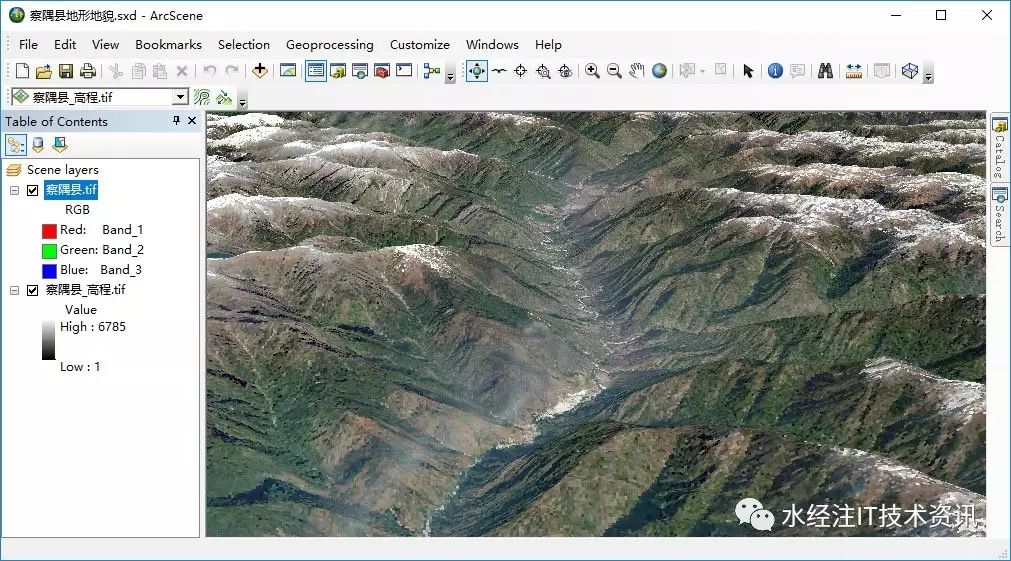Click the 3D view cube icon
1011x561 pixels.
pyautogui.click(x=910, y=71)
